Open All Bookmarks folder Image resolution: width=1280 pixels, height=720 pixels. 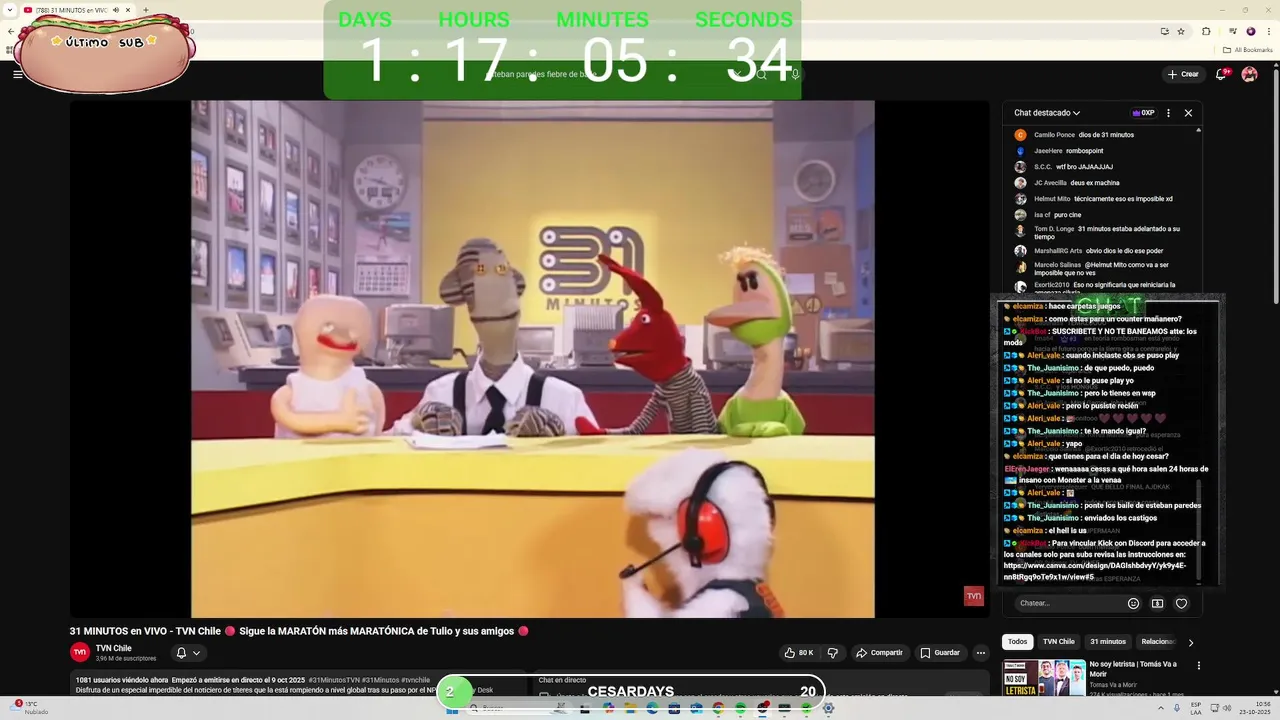(x=1248, y=50)
